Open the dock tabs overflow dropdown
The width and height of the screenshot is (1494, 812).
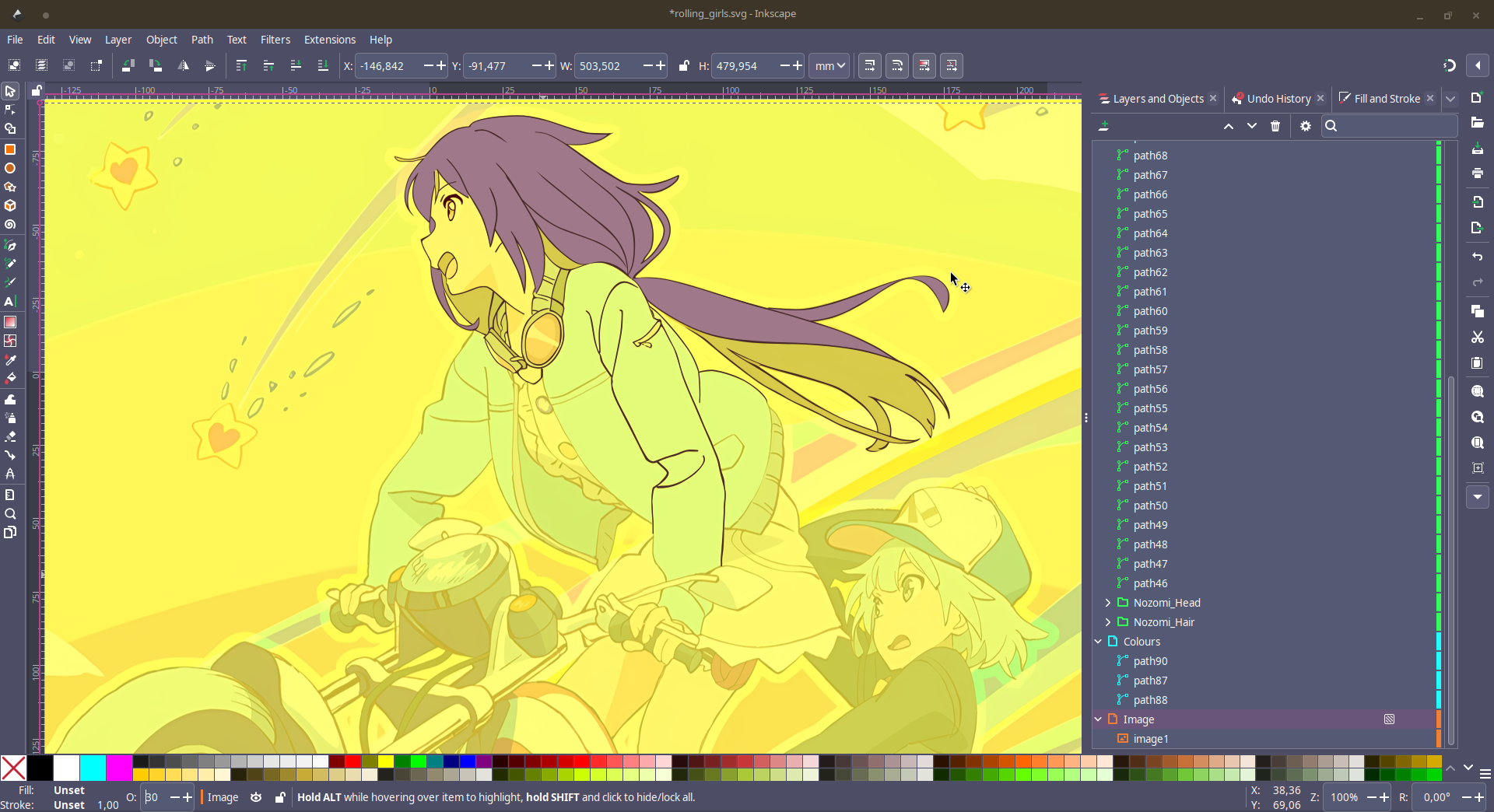tap(1450, 99)
